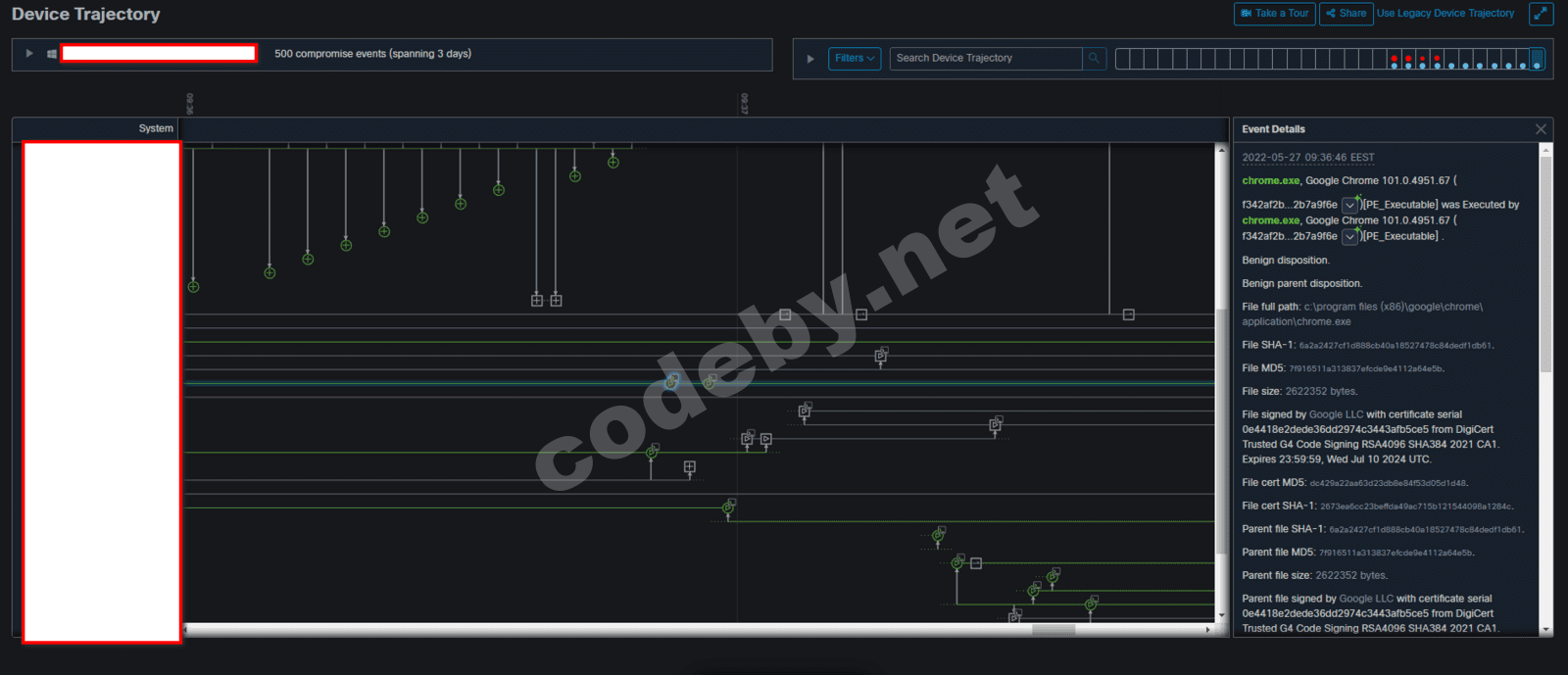The height and width of the screenshot is (675, 1568).
Task: Click the Windows OS icon beside device name
Action: 51,54
